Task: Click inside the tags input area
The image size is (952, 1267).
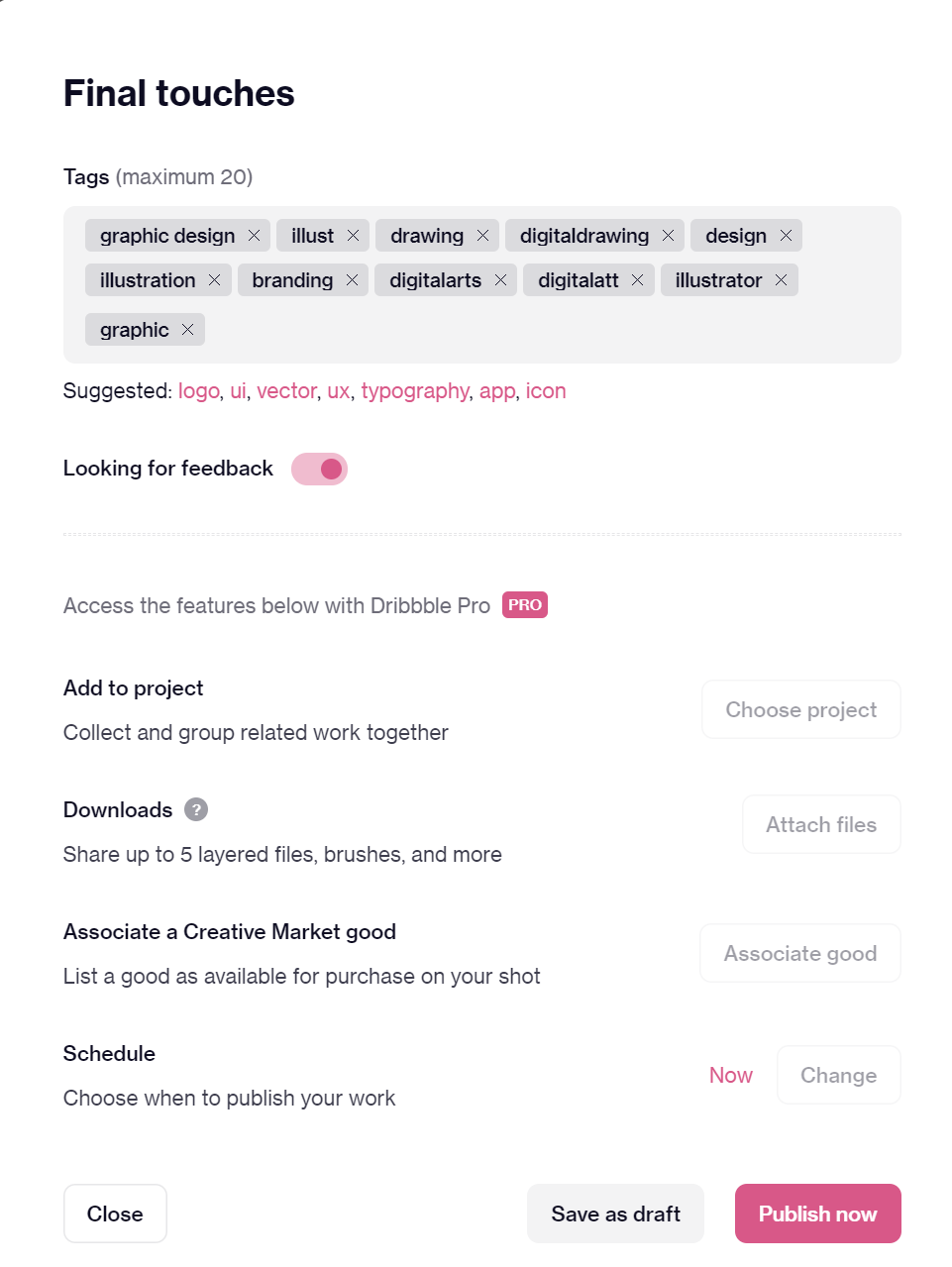Action: point(545,330)
